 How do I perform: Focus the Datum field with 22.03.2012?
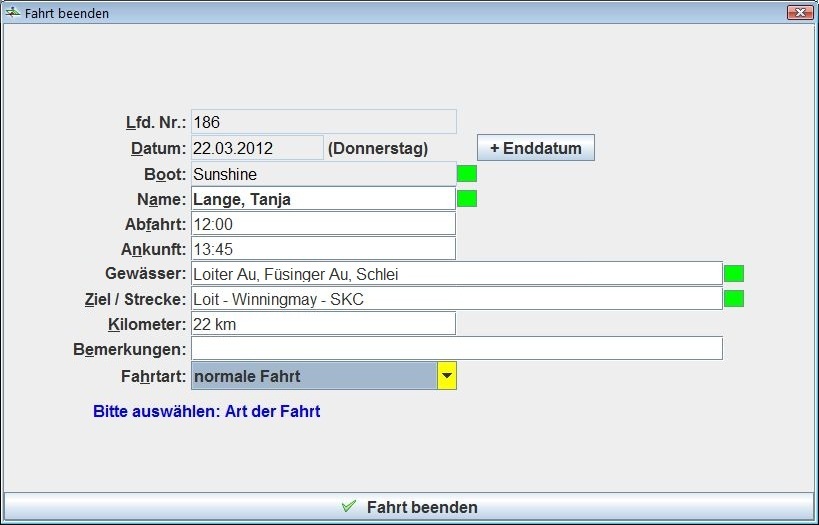click(x=257, y=148)
